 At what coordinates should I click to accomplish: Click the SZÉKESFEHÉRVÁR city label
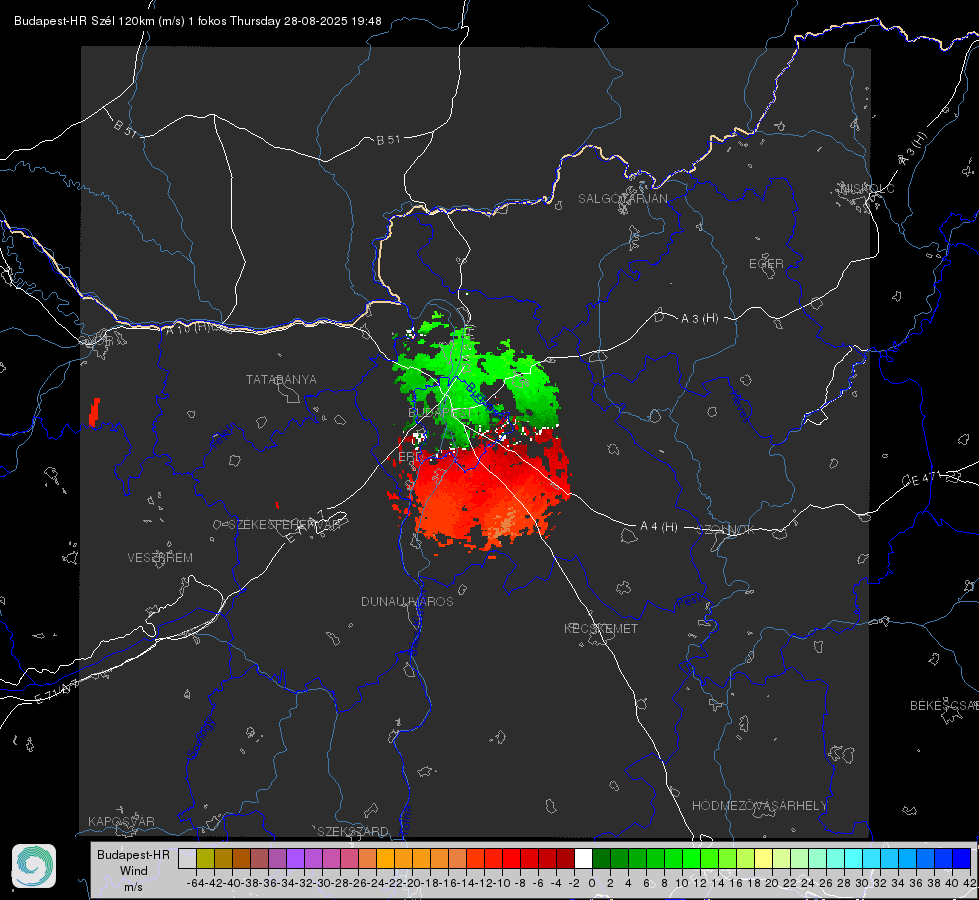pyautogui.click(x=284, y=525)
